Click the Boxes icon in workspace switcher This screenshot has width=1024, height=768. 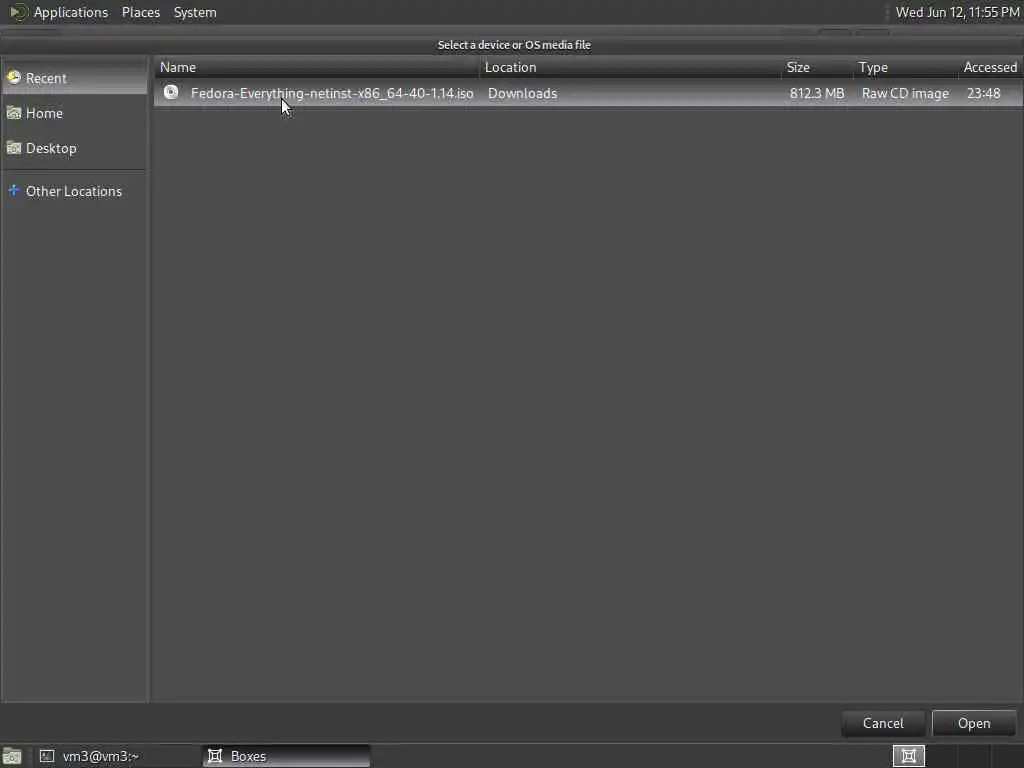908,756
